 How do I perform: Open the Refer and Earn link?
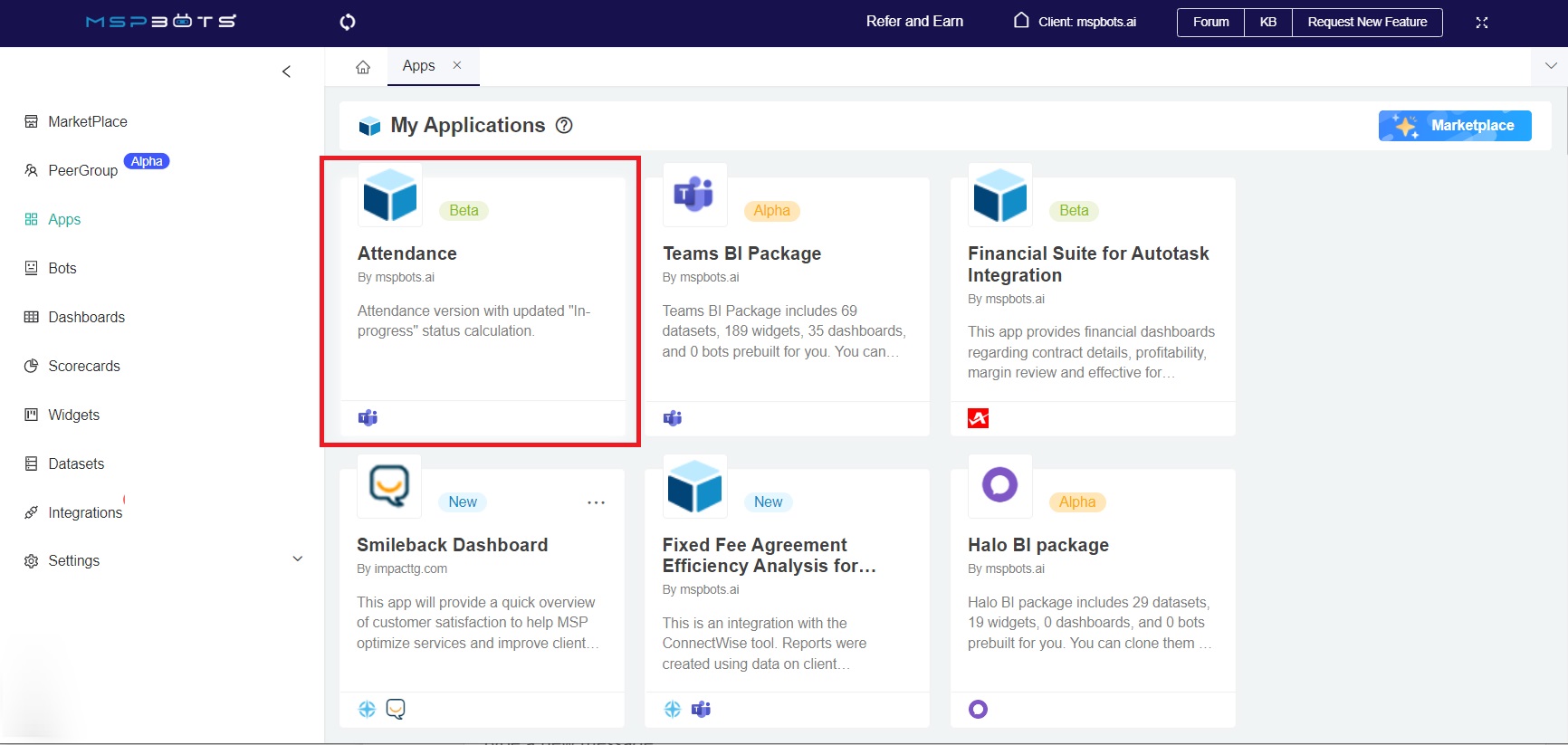[x=914, y=22]
